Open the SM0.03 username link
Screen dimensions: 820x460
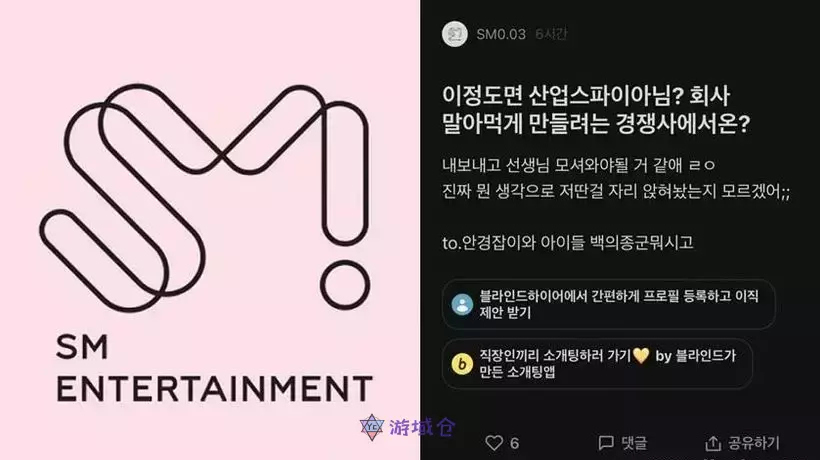point(500,34)
